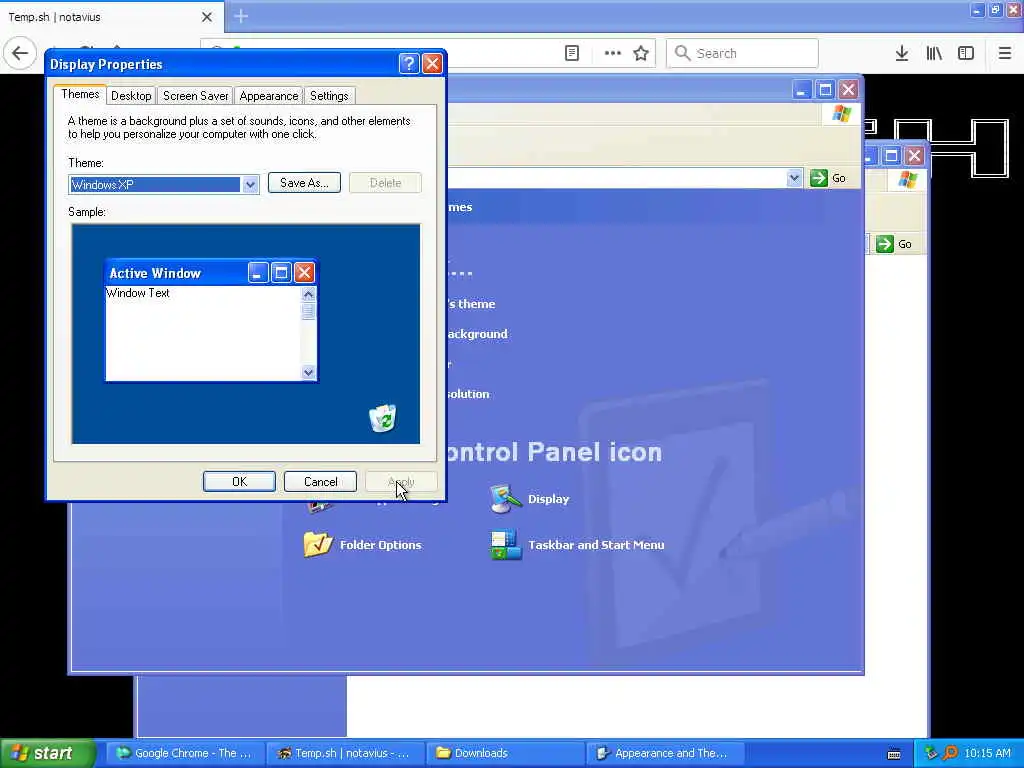Close the Temp.sh | notavius tab
1024x768 pixels.
click(207, 17)
